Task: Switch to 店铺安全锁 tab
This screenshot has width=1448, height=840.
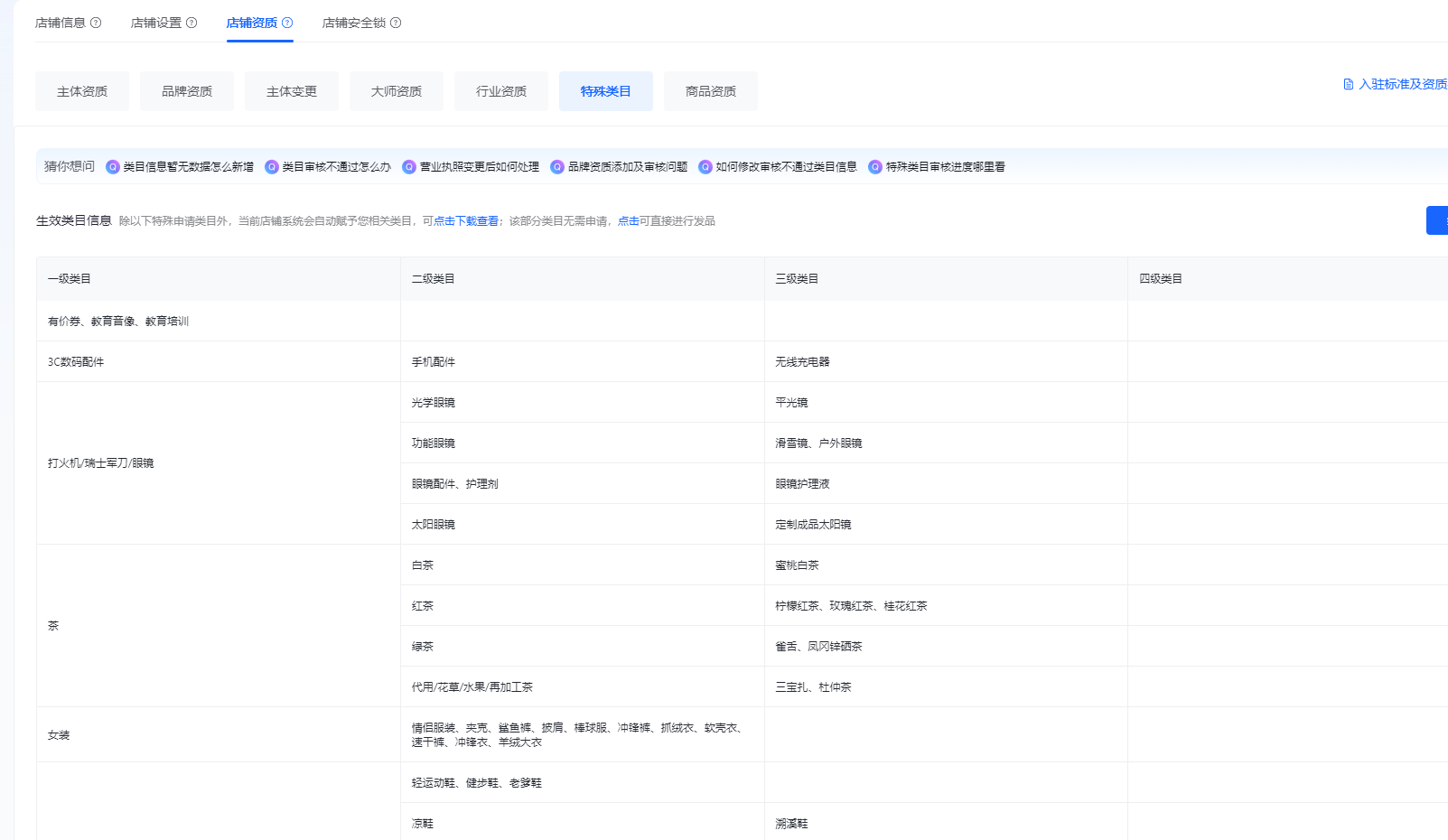Action: (354, 23)
